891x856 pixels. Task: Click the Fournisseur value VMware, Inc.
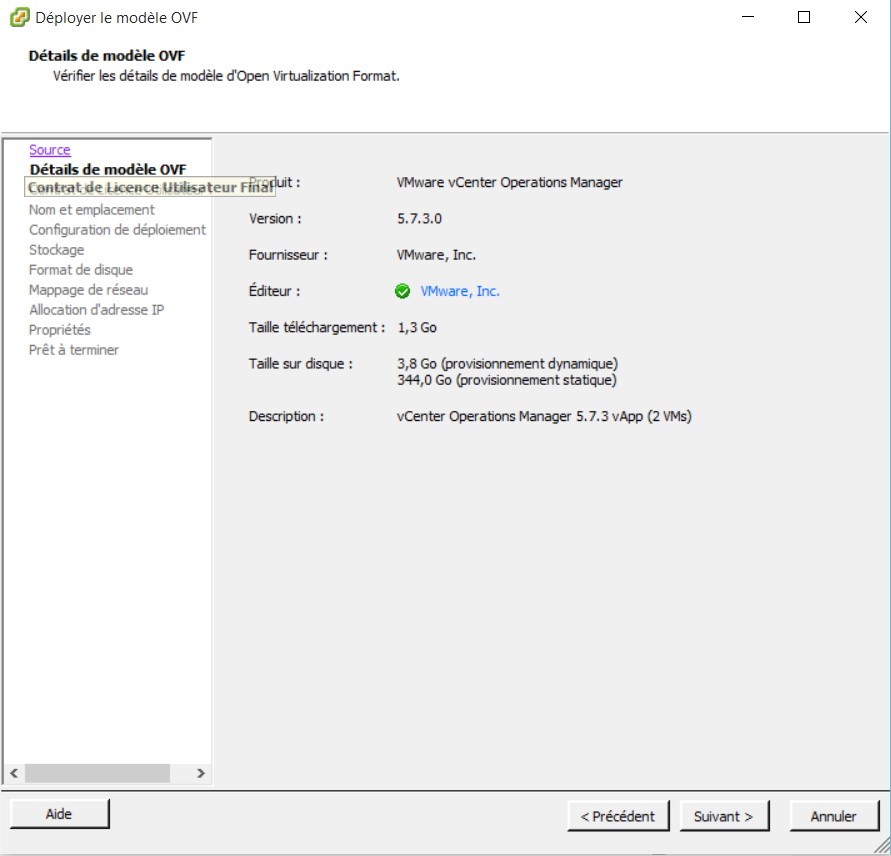pyautogui.click(x=436, y=255)
